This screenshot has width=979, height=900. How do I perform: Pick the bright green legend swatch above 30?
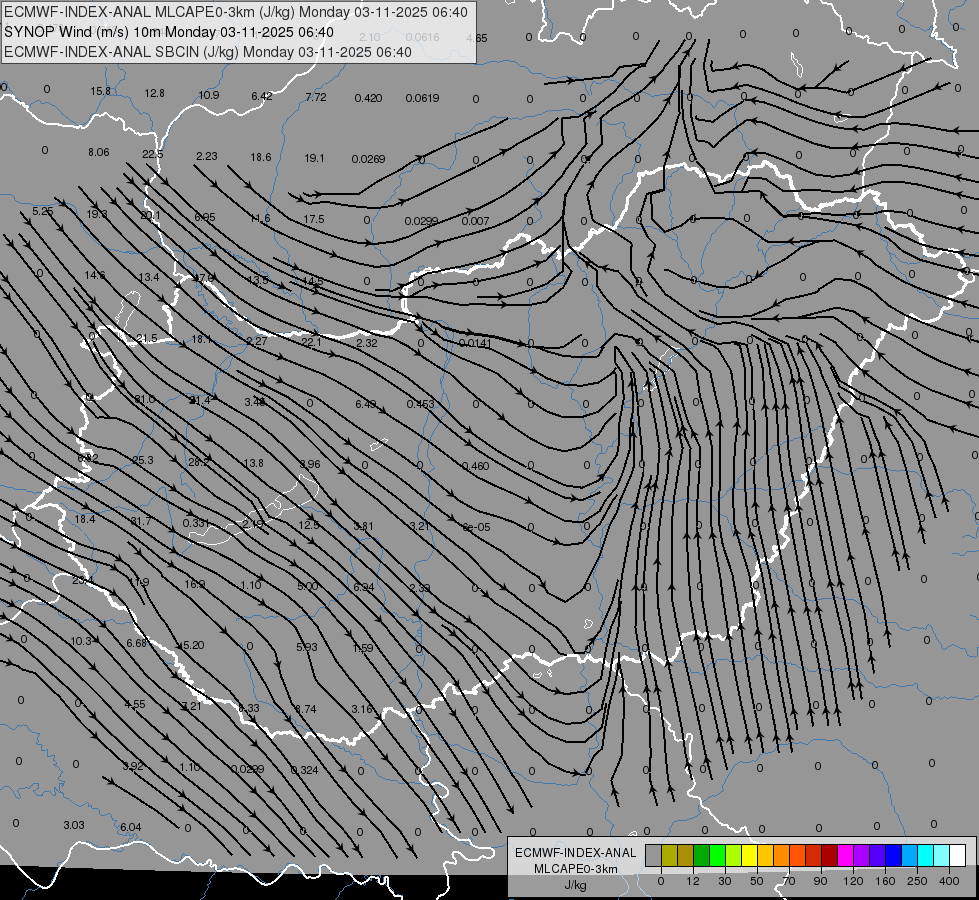pos(718,855)
